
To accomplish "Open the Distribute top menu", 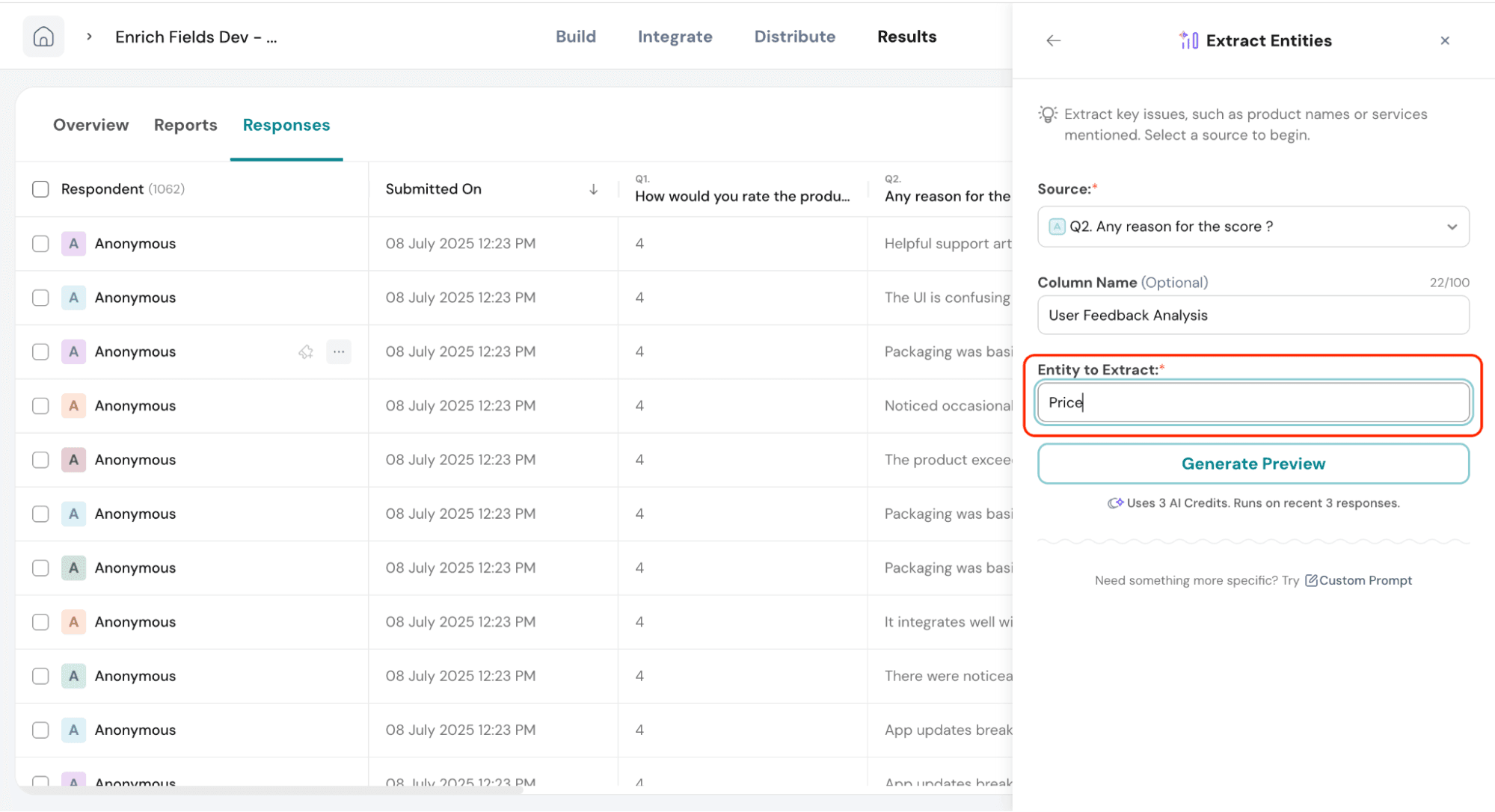I will tap(794, 37).
